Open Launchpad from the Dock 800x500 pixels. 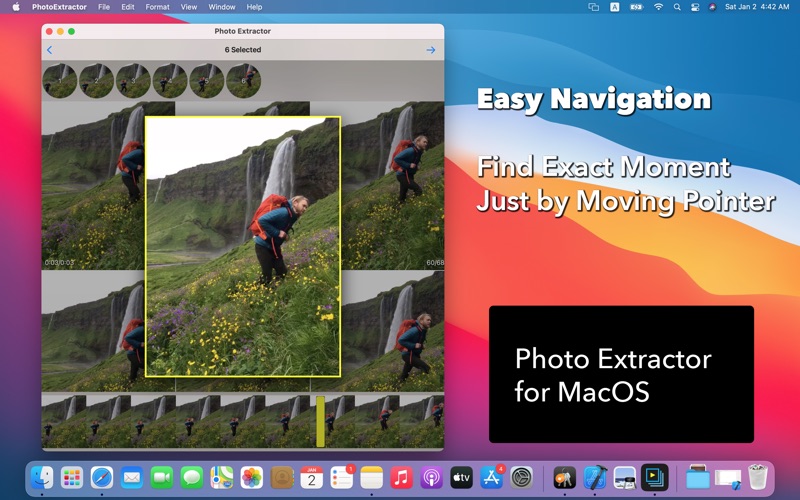click(72, 478)
